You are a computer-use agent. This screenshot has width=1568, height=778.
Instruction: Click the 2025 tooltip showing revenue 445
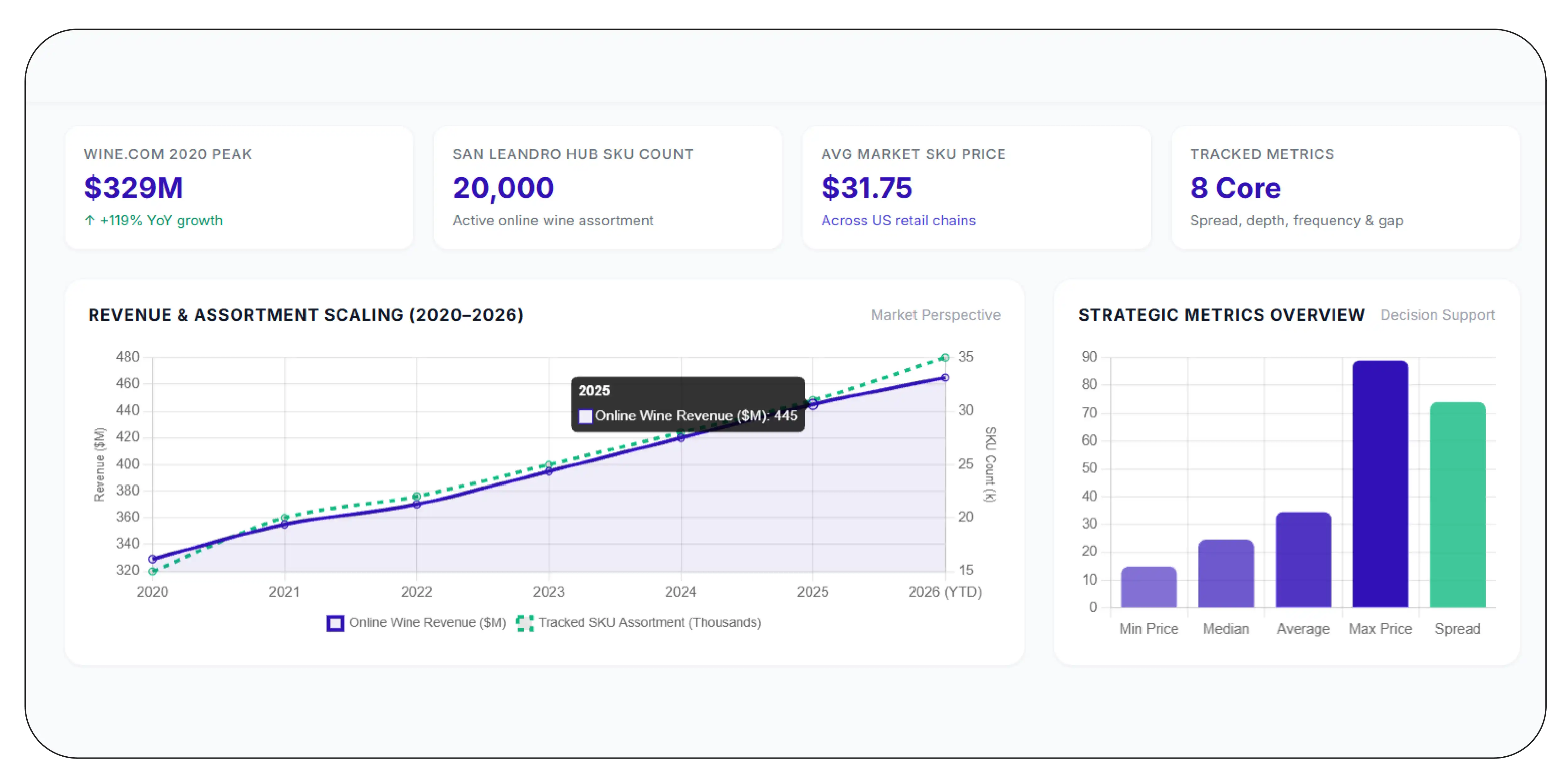pyautogui.click(x=688, y=404)
